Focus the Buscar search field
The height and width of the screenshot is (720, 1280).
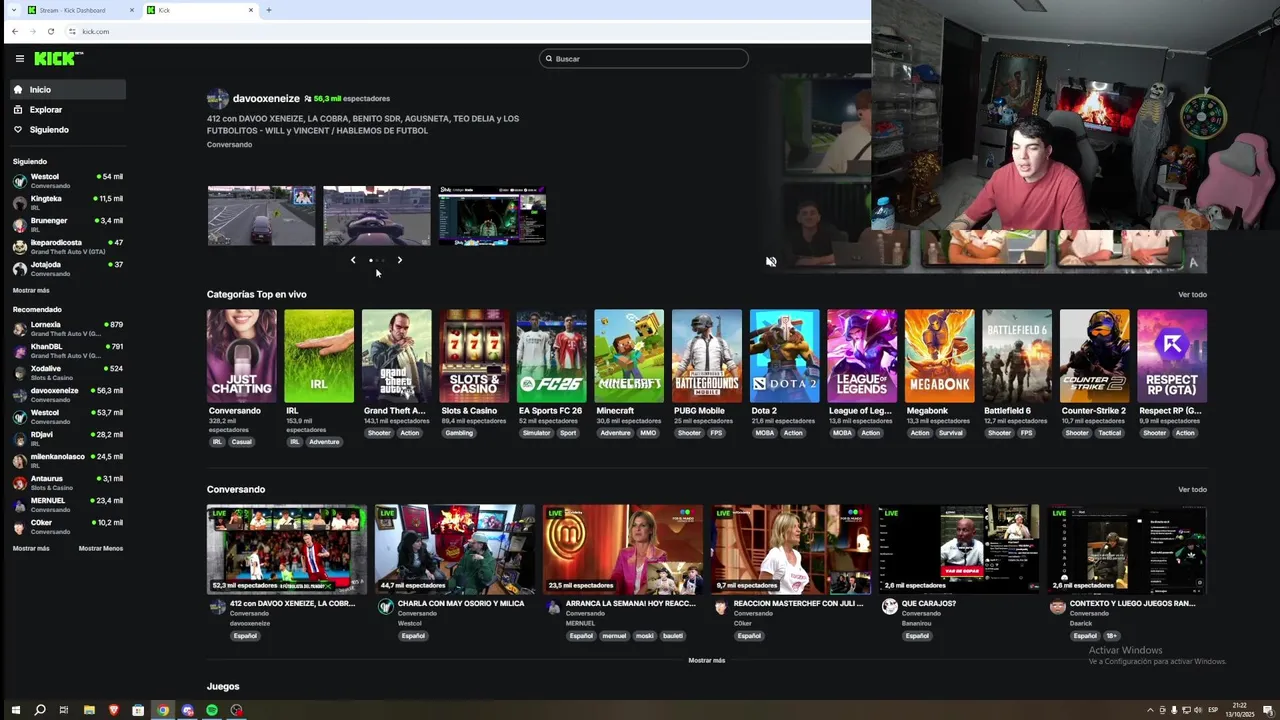coord(644,59)
